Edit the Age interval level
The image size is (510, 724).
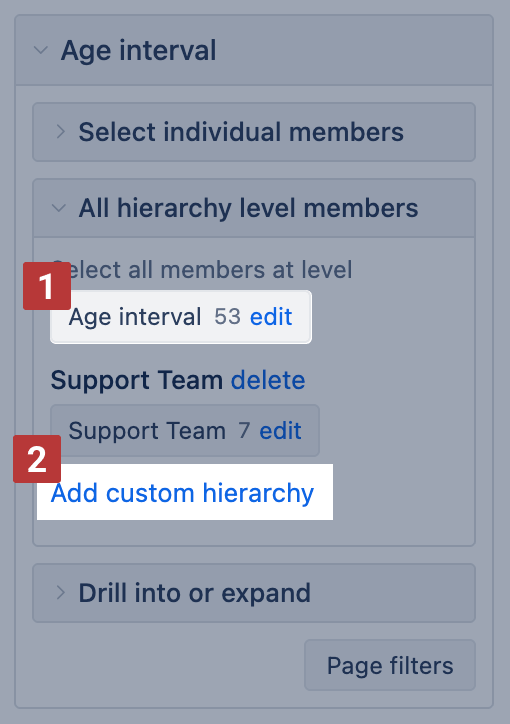click(x=271, y=317)
